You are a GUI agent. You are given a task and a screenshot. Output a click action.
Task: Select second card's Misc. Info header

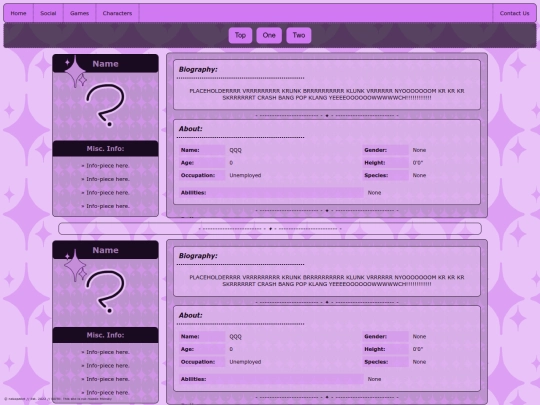tap(105, 335)
